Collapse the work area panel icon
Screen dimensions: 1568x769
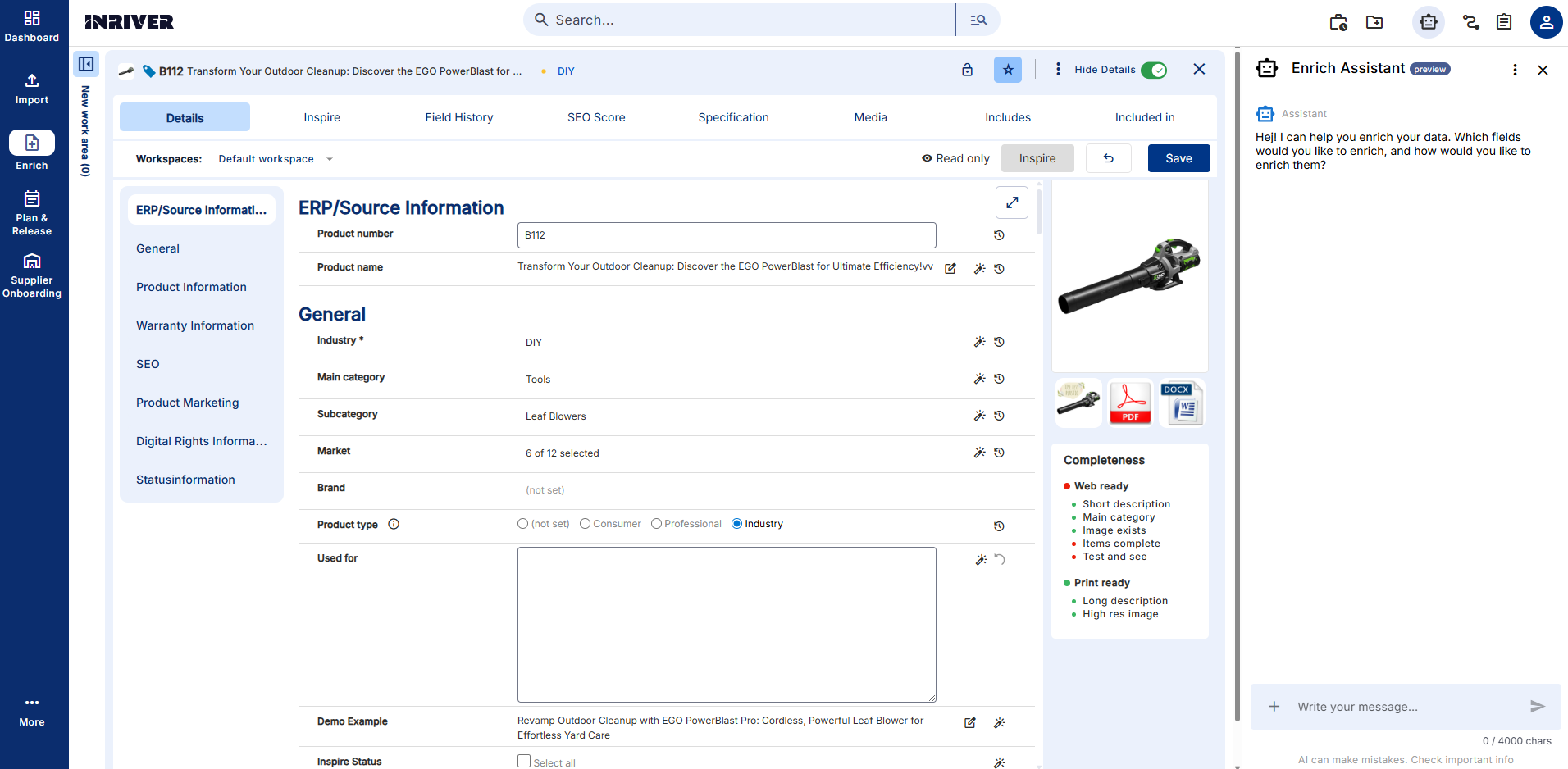(86, 64)
